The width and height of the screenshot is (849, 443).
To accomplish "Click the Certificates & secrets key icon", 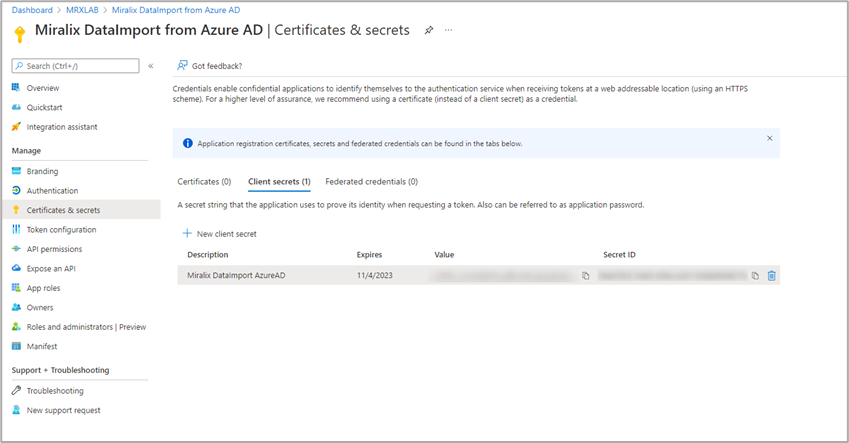I will point(16,210).
